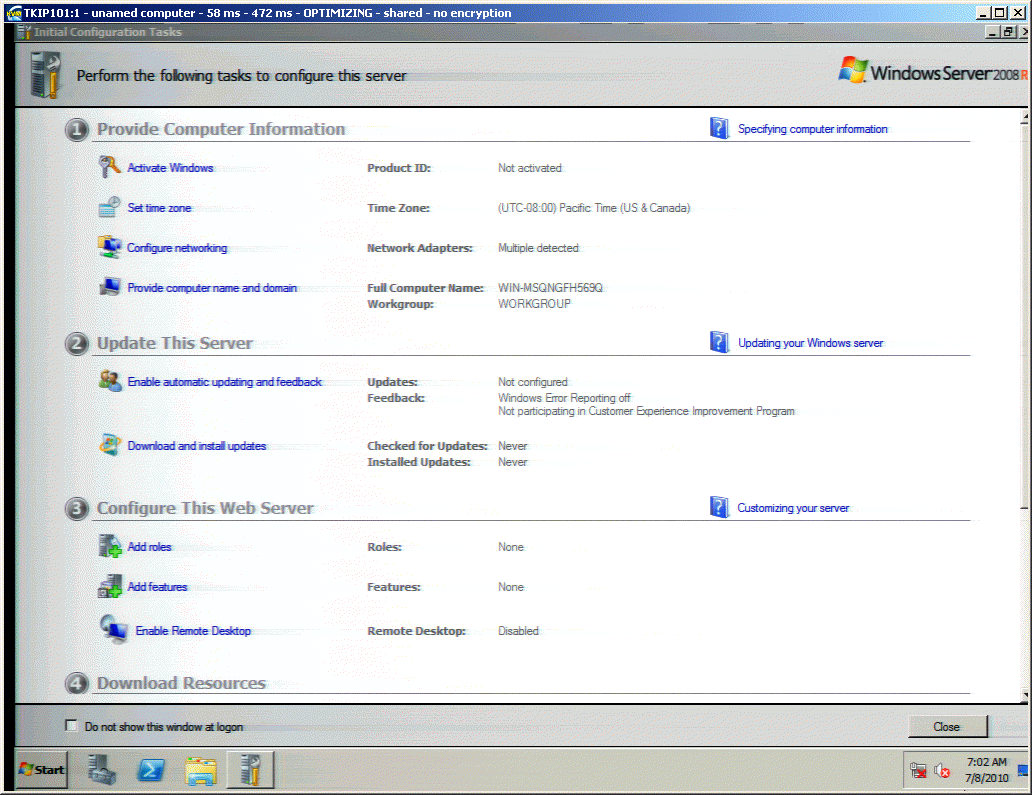Click help icon beside Customizing your server
Screen dimensions: 1032x795
click(719, 507)
